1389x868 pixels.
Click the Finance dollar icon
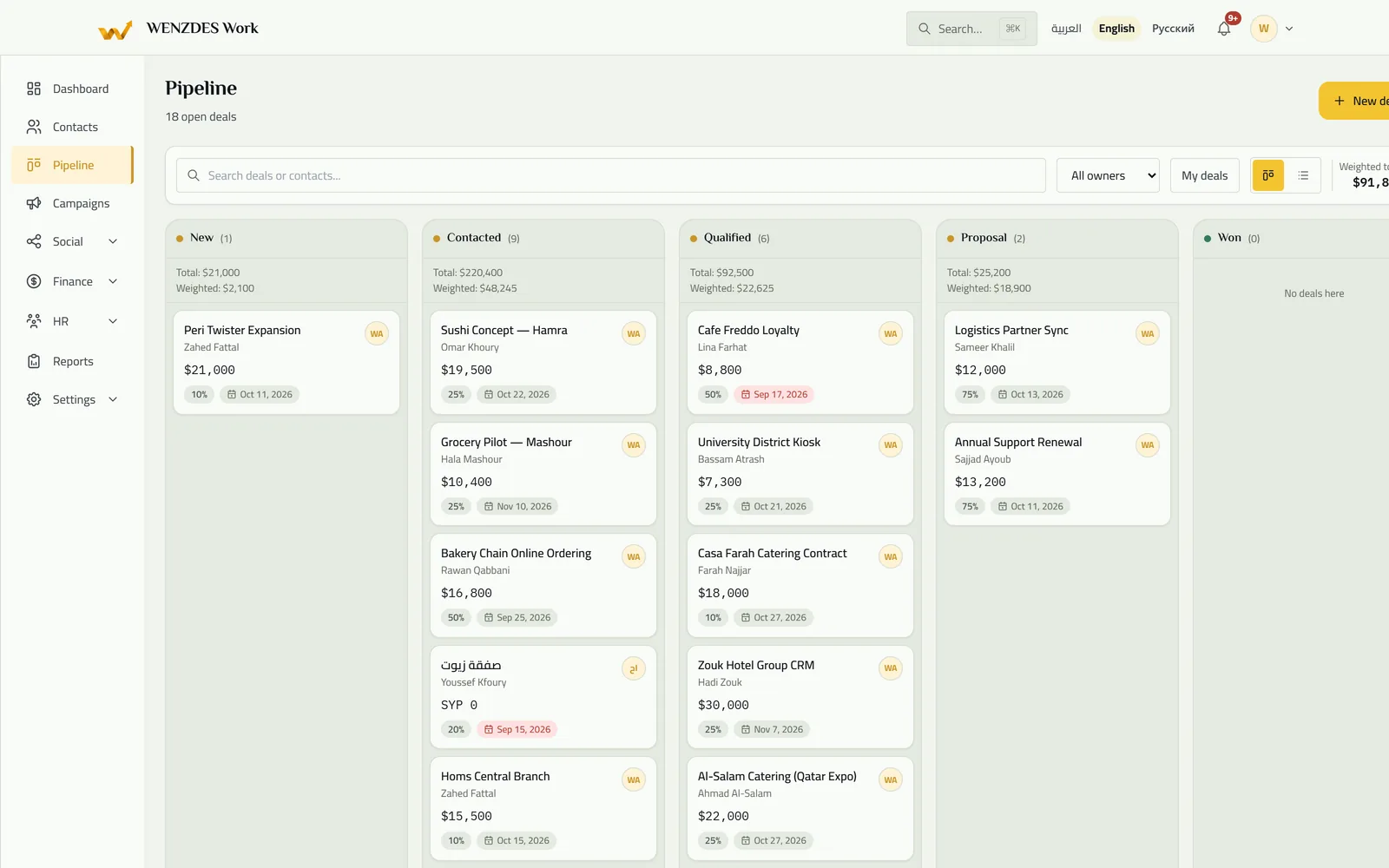coord(34,281)
